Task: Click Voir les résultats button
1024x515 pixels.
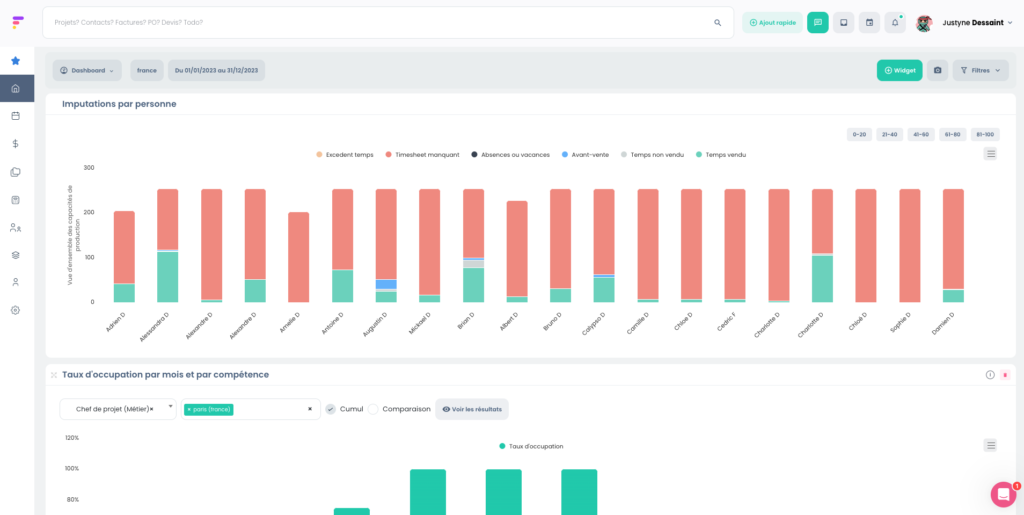Action: (471, 409)
